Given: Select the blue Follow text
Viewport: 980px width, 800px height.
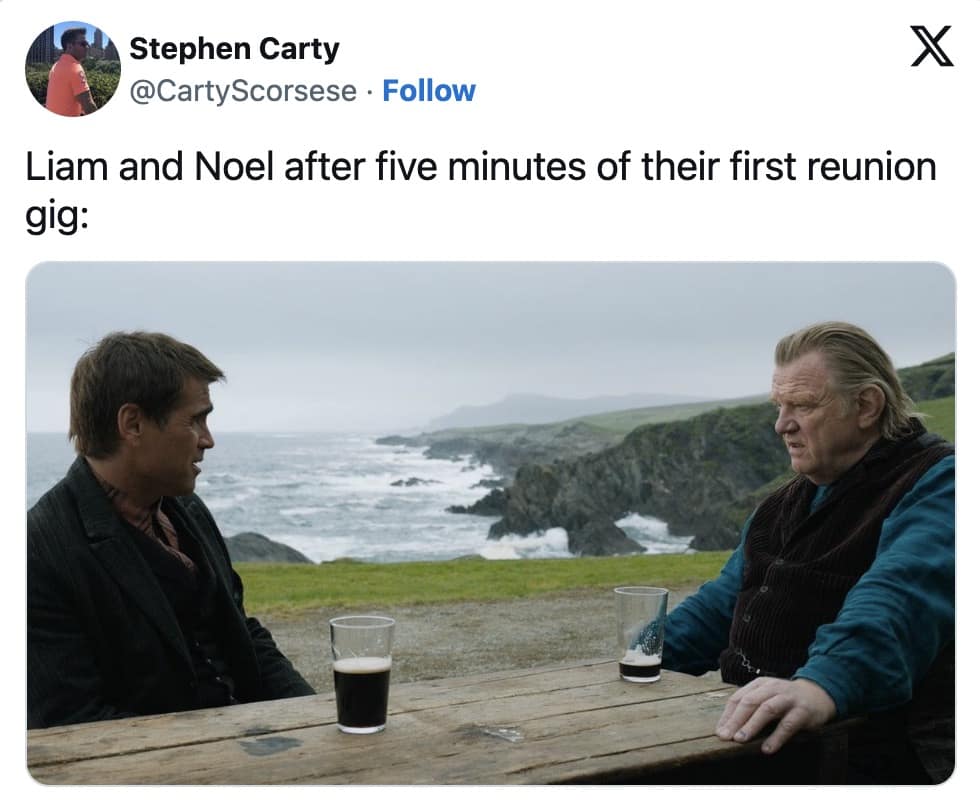Looking at the screenshot, I should click(x=430, y=90).
